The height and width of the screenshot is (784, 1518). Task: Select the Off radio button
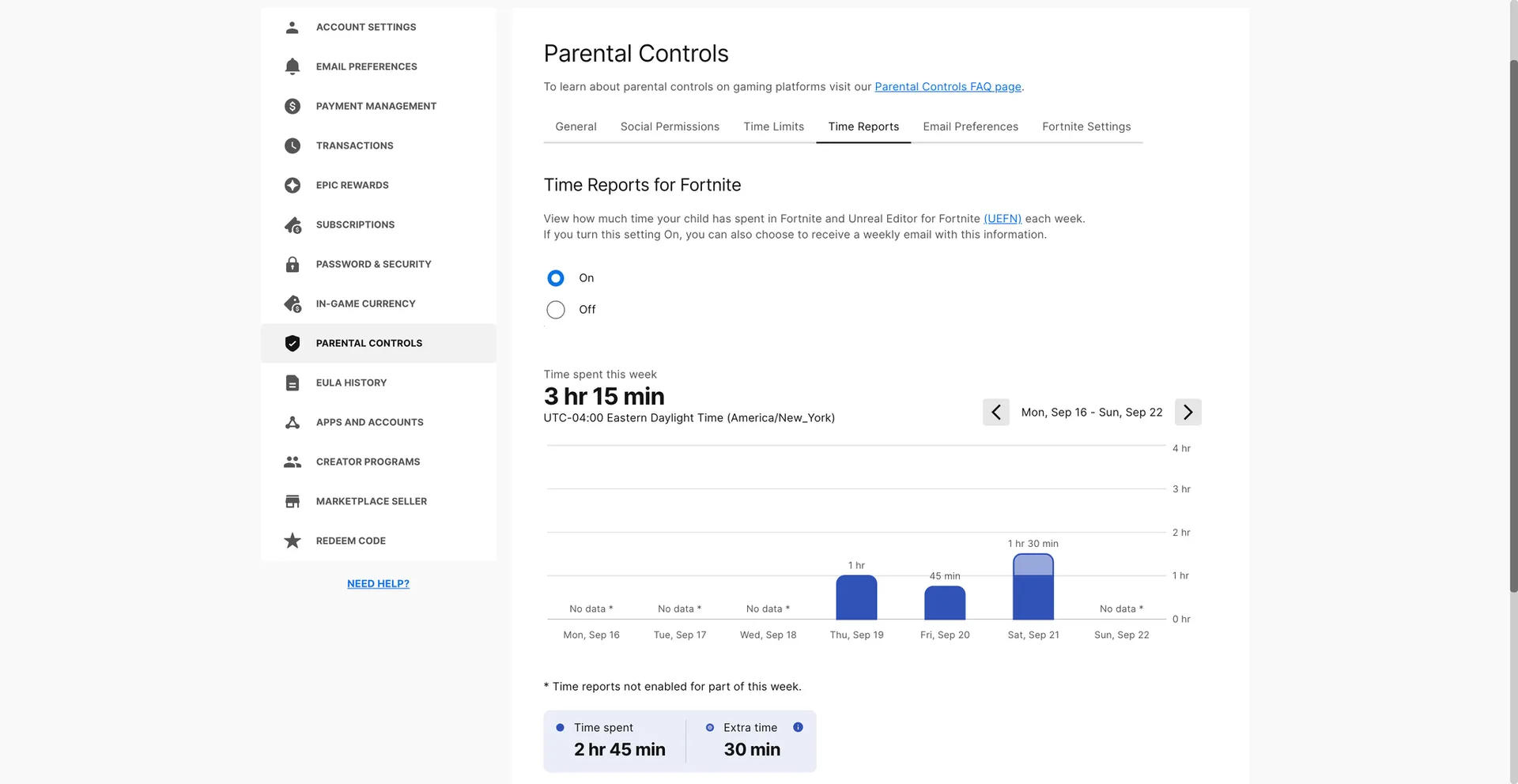point(556,310)
